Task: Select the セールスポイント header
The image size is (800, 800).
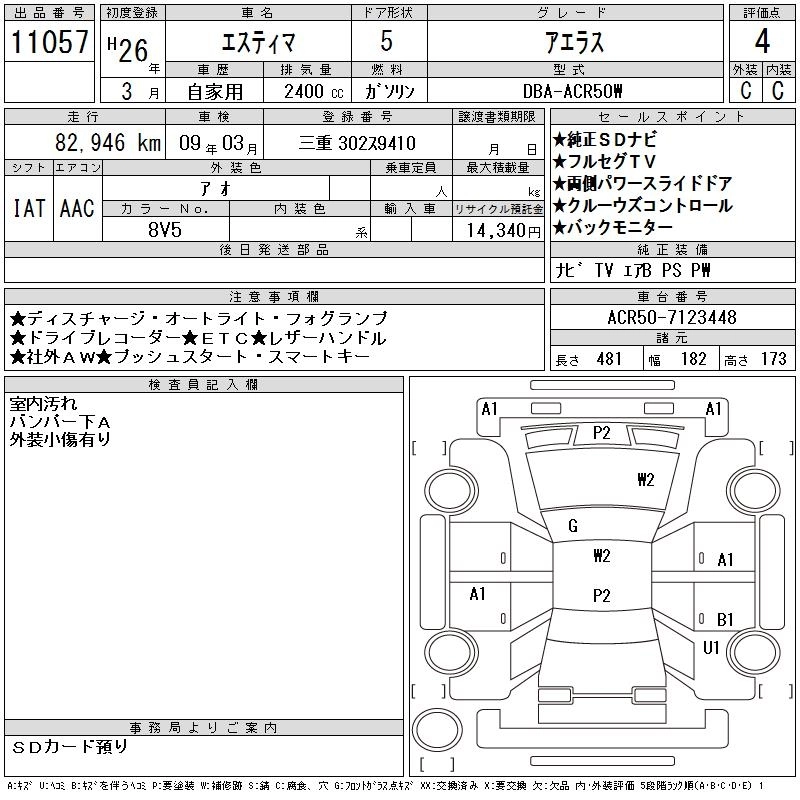Action: (672, 117)
